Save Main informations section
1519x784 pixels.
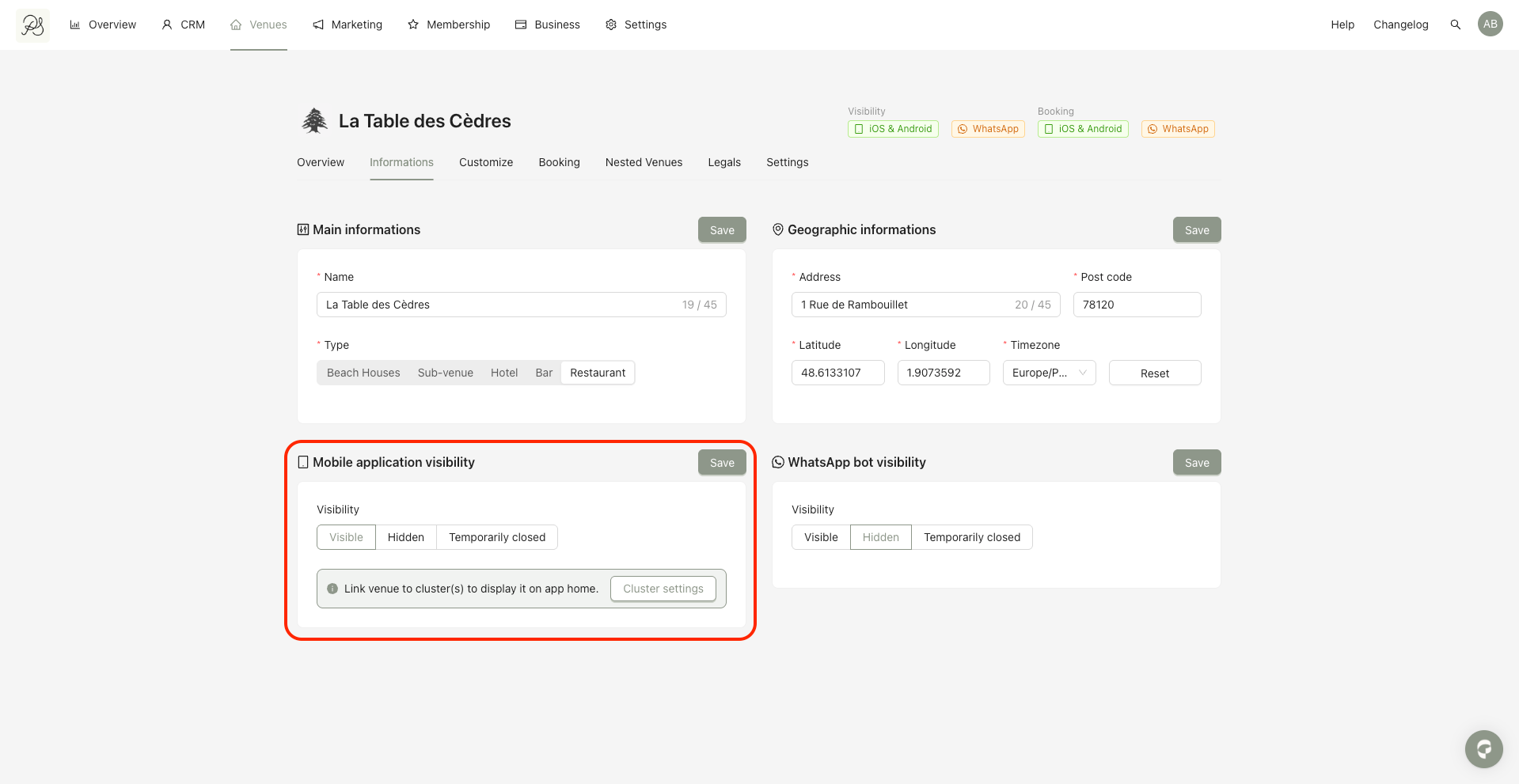pos(721,230)
